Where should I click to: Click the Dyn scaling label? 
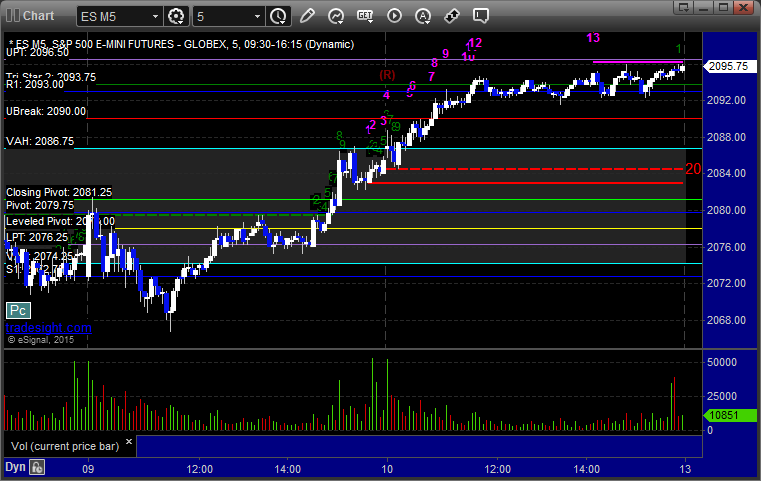[15, 467]
